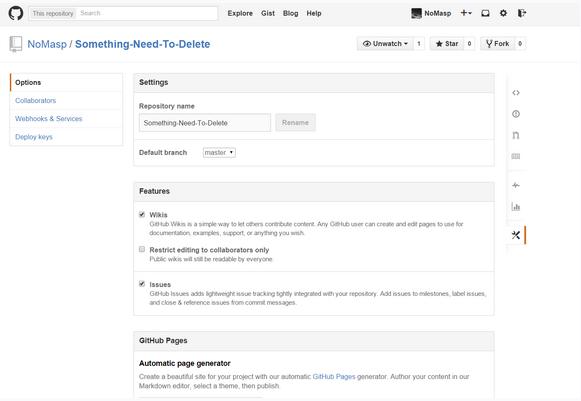Select the Options menu item

click(66, 82)
